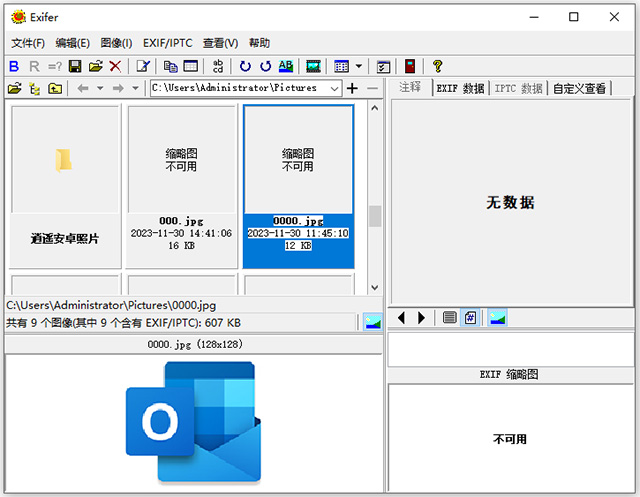Screen dimensions: 640x497
Task: Click the gray R restore icon
Action: (34, 66)
